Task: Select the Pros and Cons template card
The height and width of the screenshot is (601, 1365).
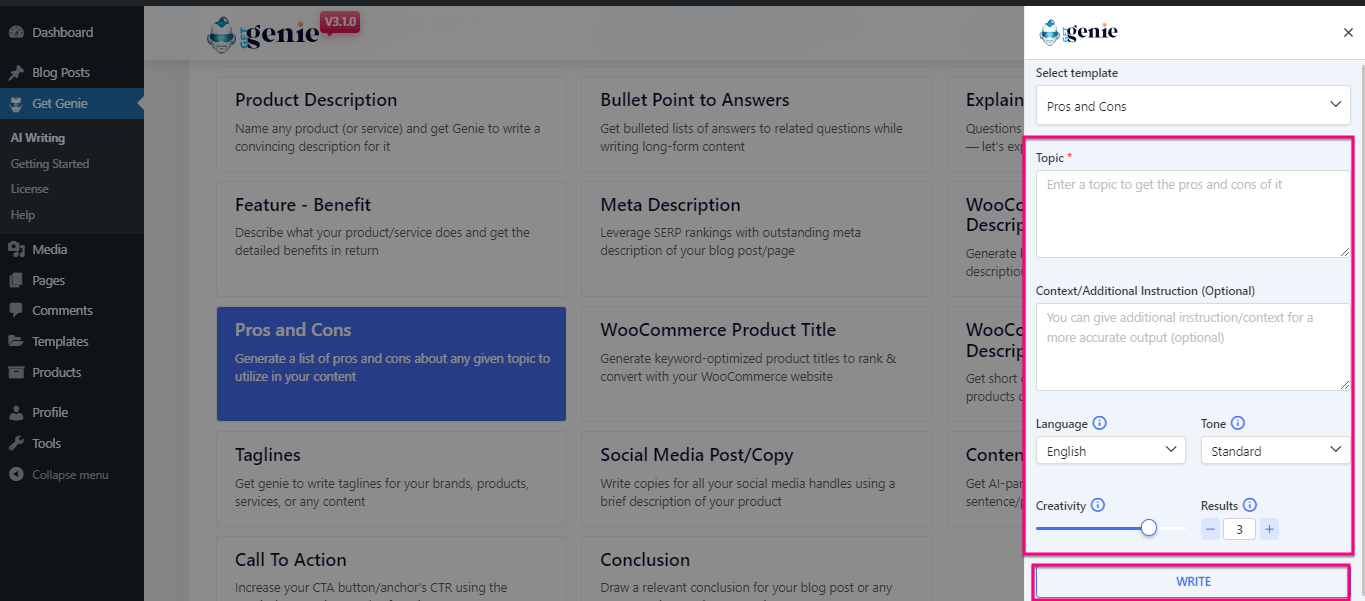Action: tap(391, 364)
